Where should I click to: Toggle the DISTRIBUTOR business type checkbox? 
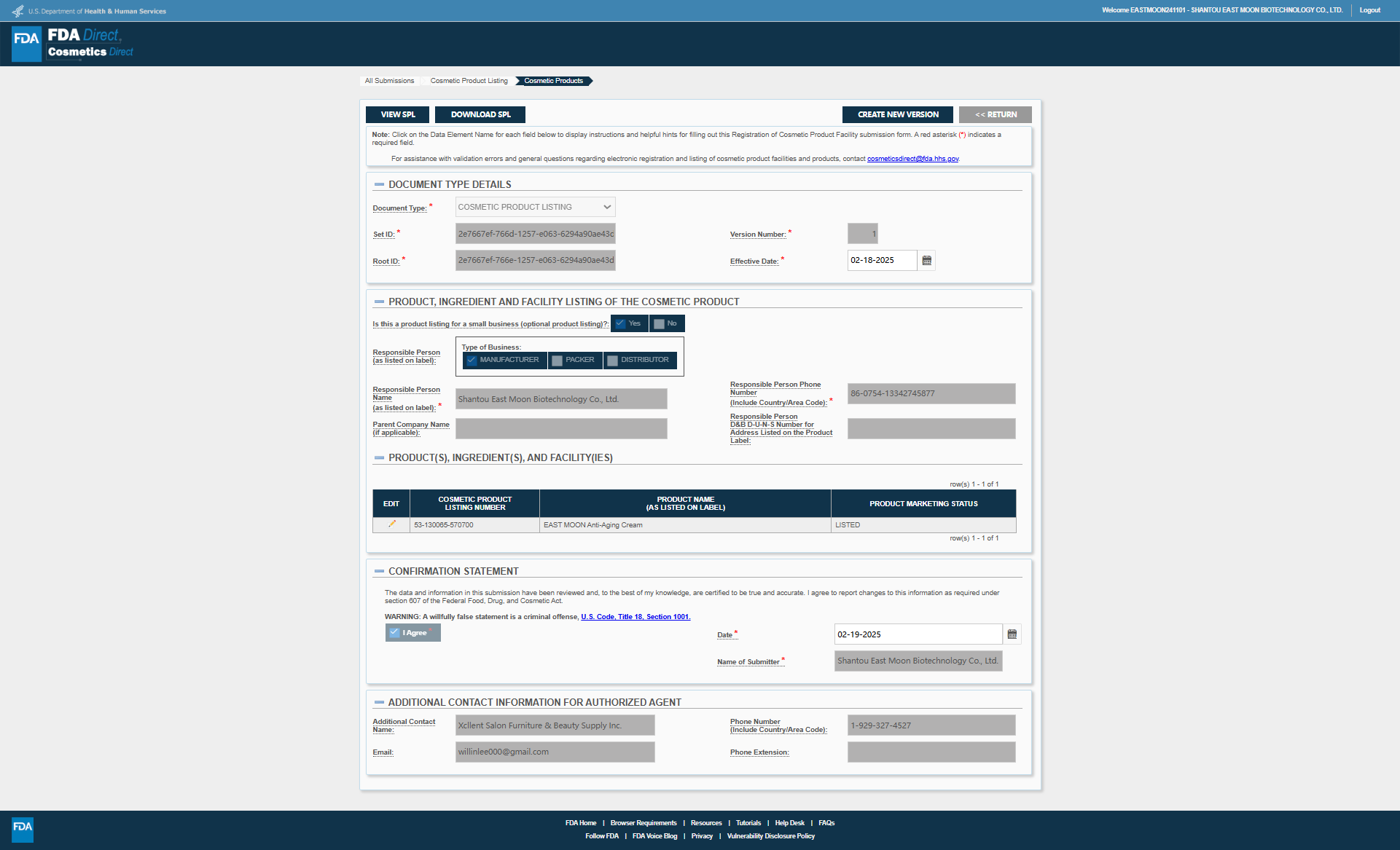[x=613, y=361]
